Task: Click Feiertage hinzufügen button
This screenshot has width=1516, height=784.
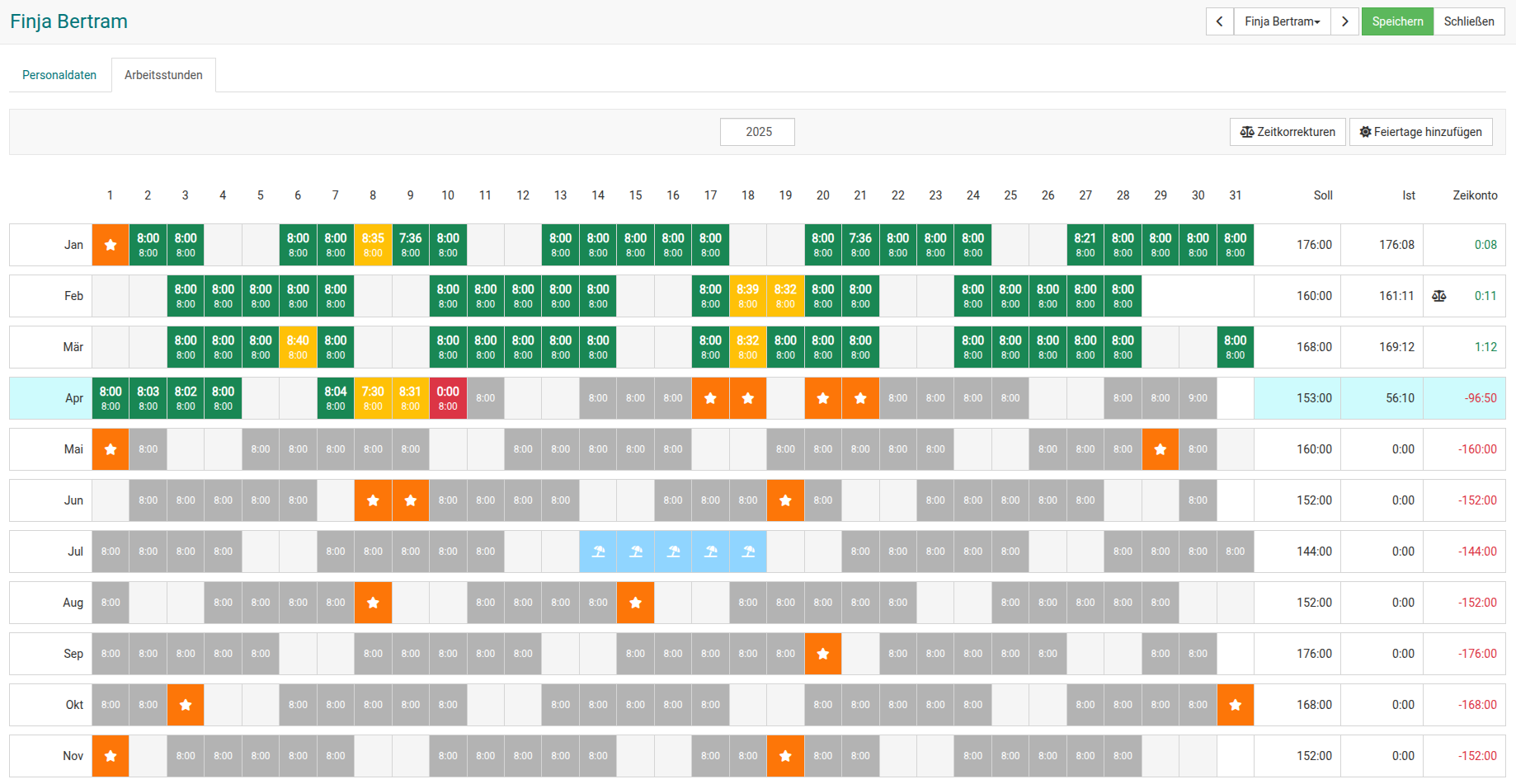Action: pyautogui.click(x=1420, y=132)
